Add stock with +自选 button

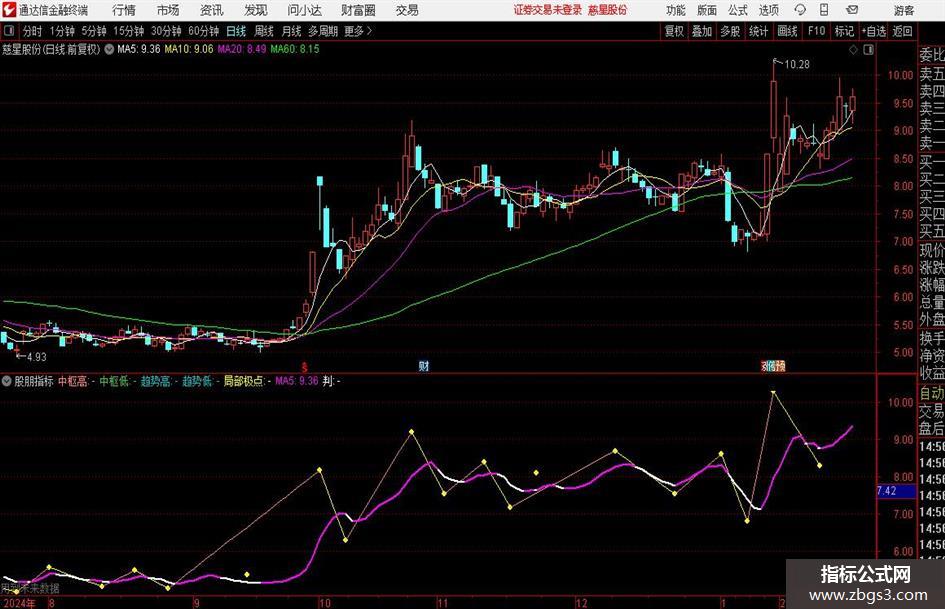(873, 31)
